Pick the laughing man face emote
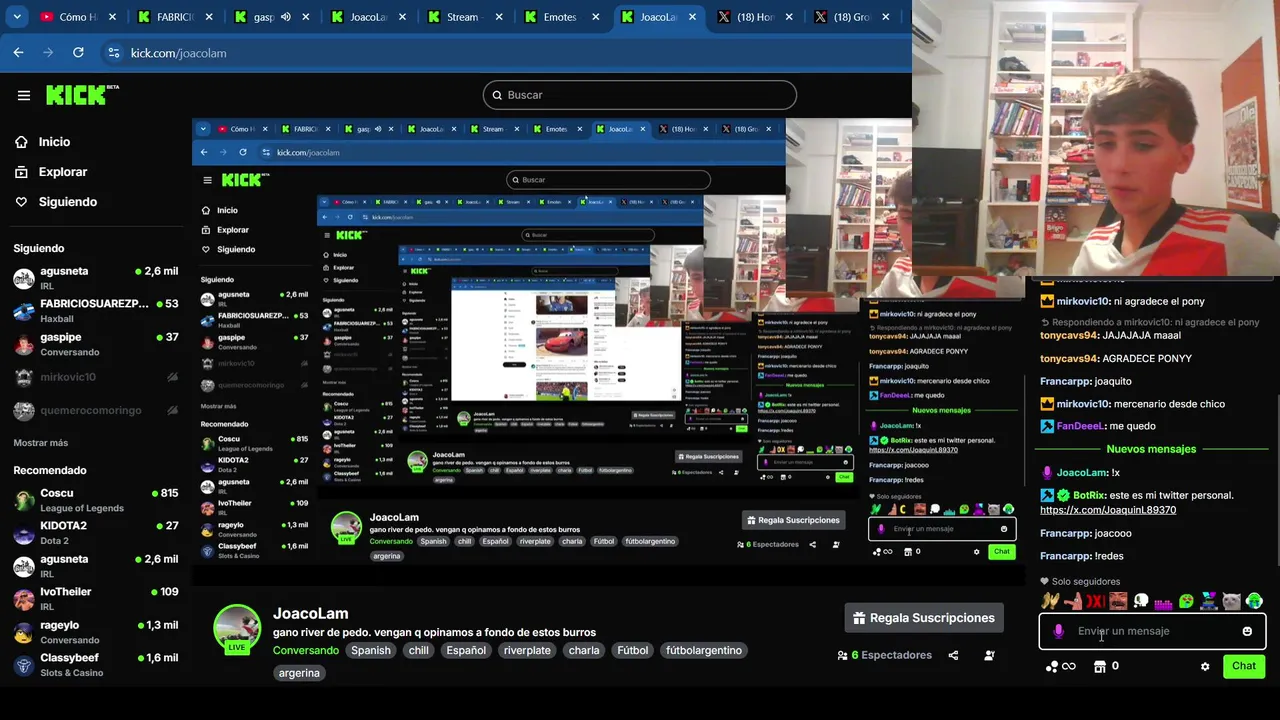Screen dimensions: 1280x720 1118,601
